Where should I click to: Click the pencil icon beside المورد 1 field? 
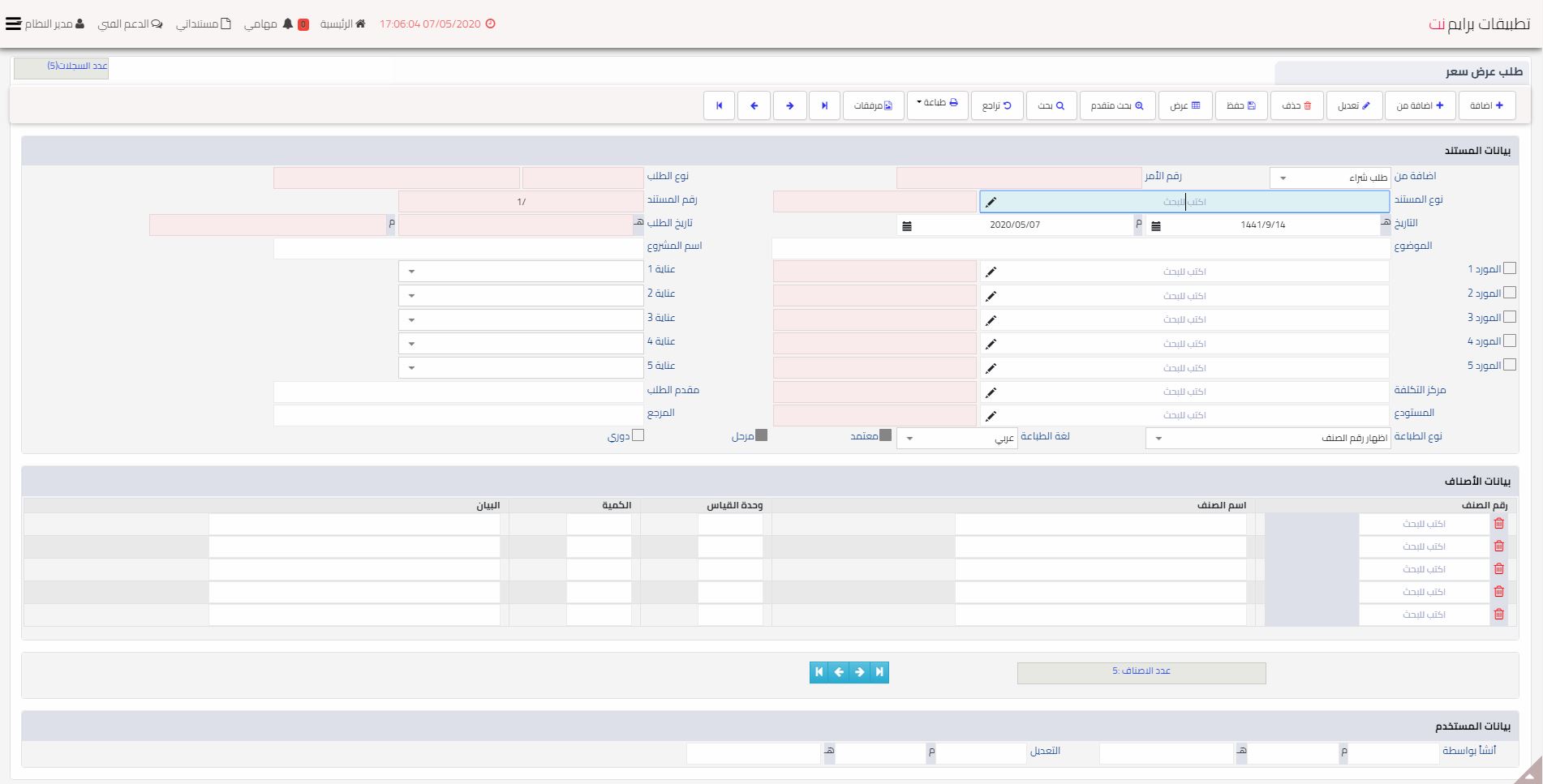pyautogui.click(x=991, y=272)
